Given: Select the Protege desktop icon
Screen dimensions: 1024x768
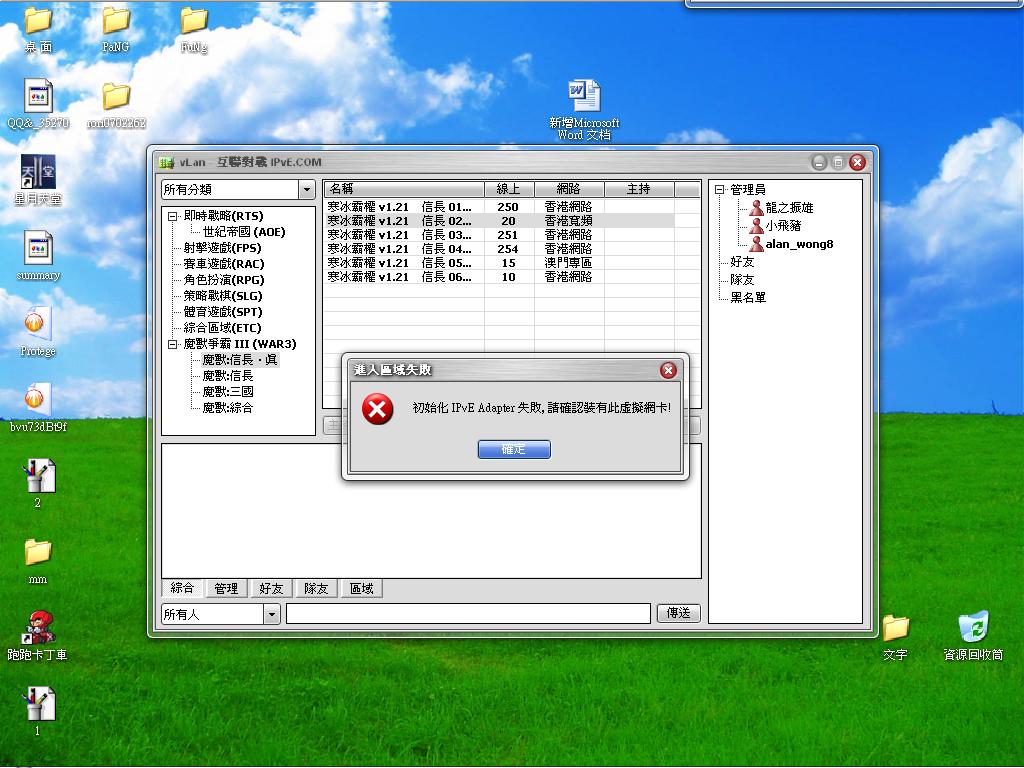Looking at the screenshot, I should [38, 325].
